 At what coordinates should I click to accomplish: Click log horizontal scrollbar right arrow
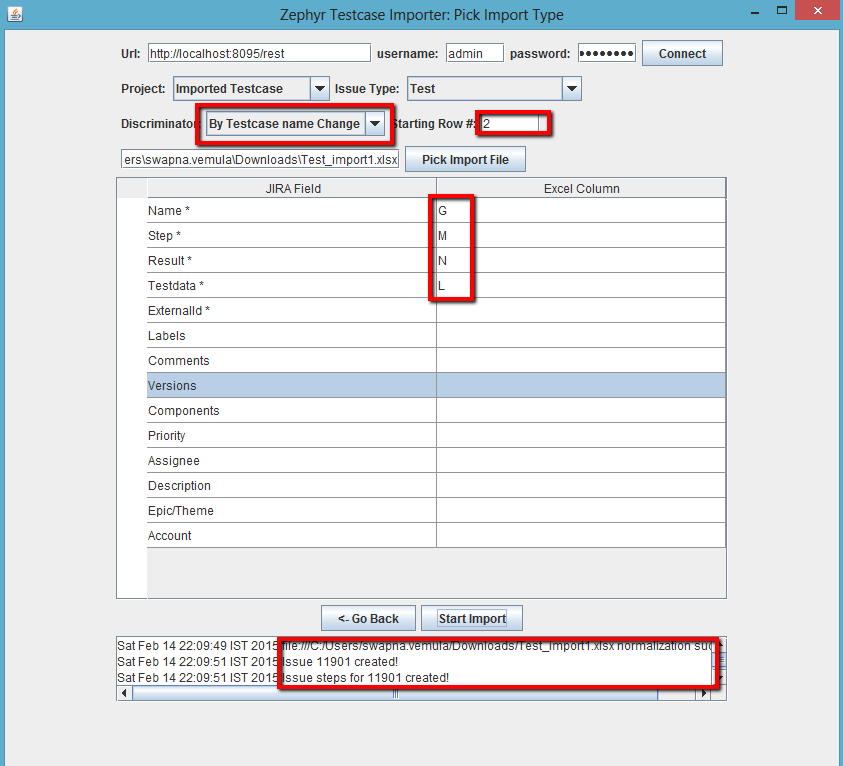tap(703, 693)
